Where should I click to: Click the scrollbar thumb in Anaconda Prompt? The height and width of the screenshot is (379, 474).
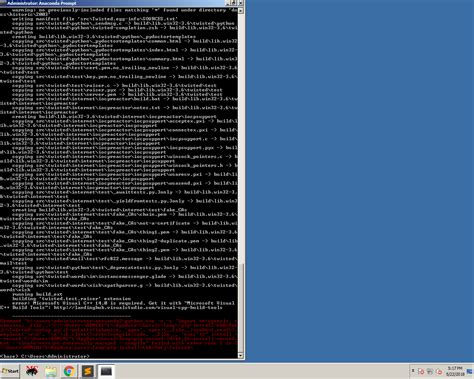[241, 307]
